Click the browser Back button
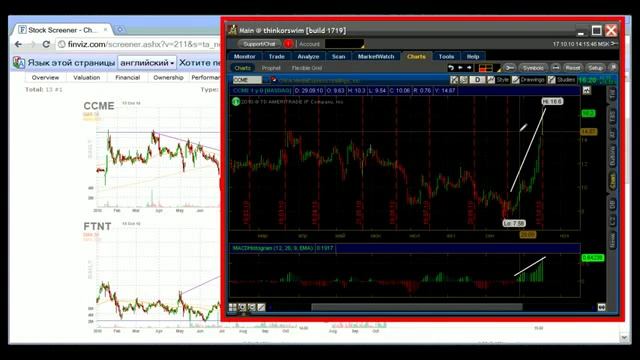 point(18,44)
